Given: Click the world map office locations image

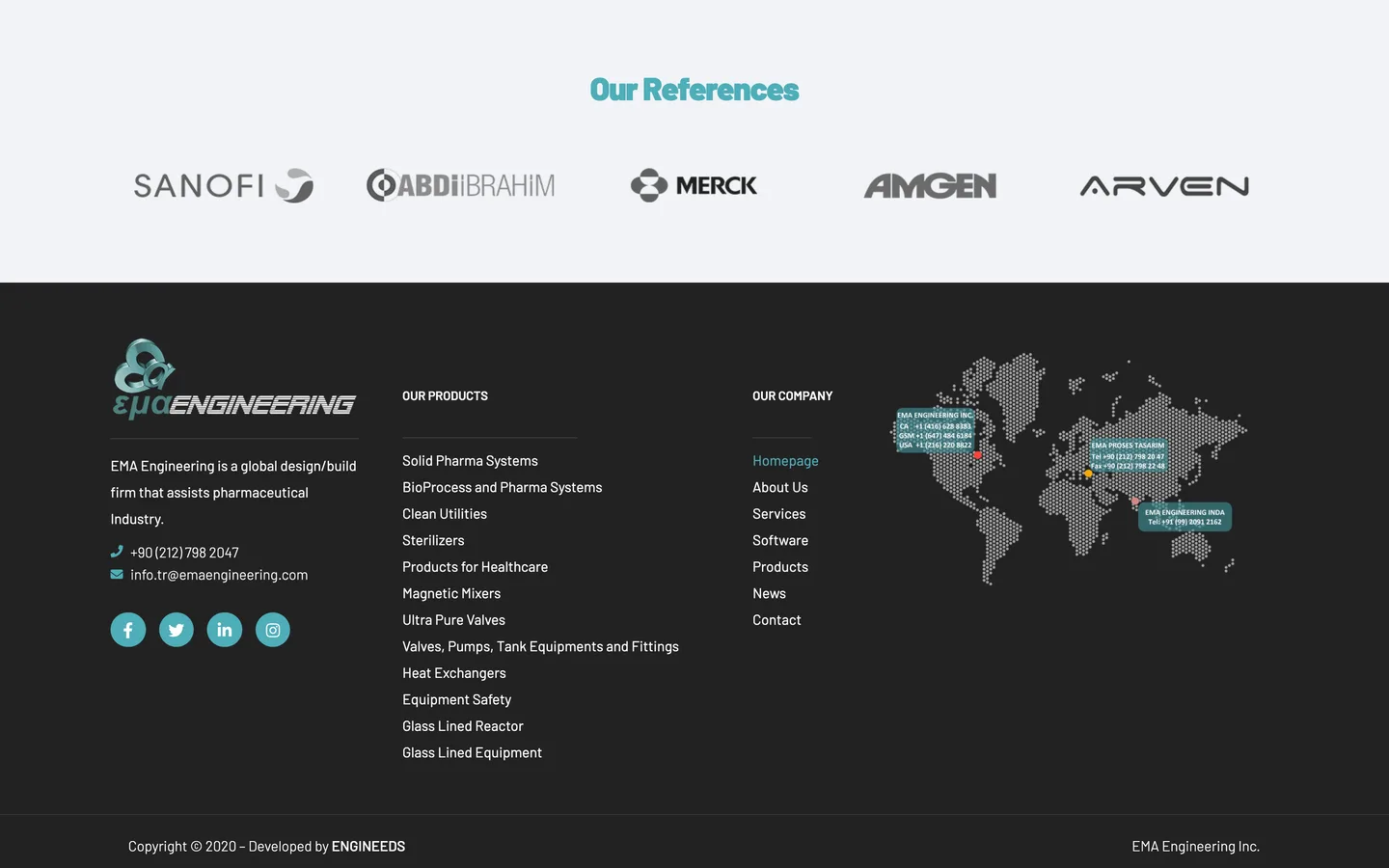Looking at the screenshot, I should (1069, 469).
